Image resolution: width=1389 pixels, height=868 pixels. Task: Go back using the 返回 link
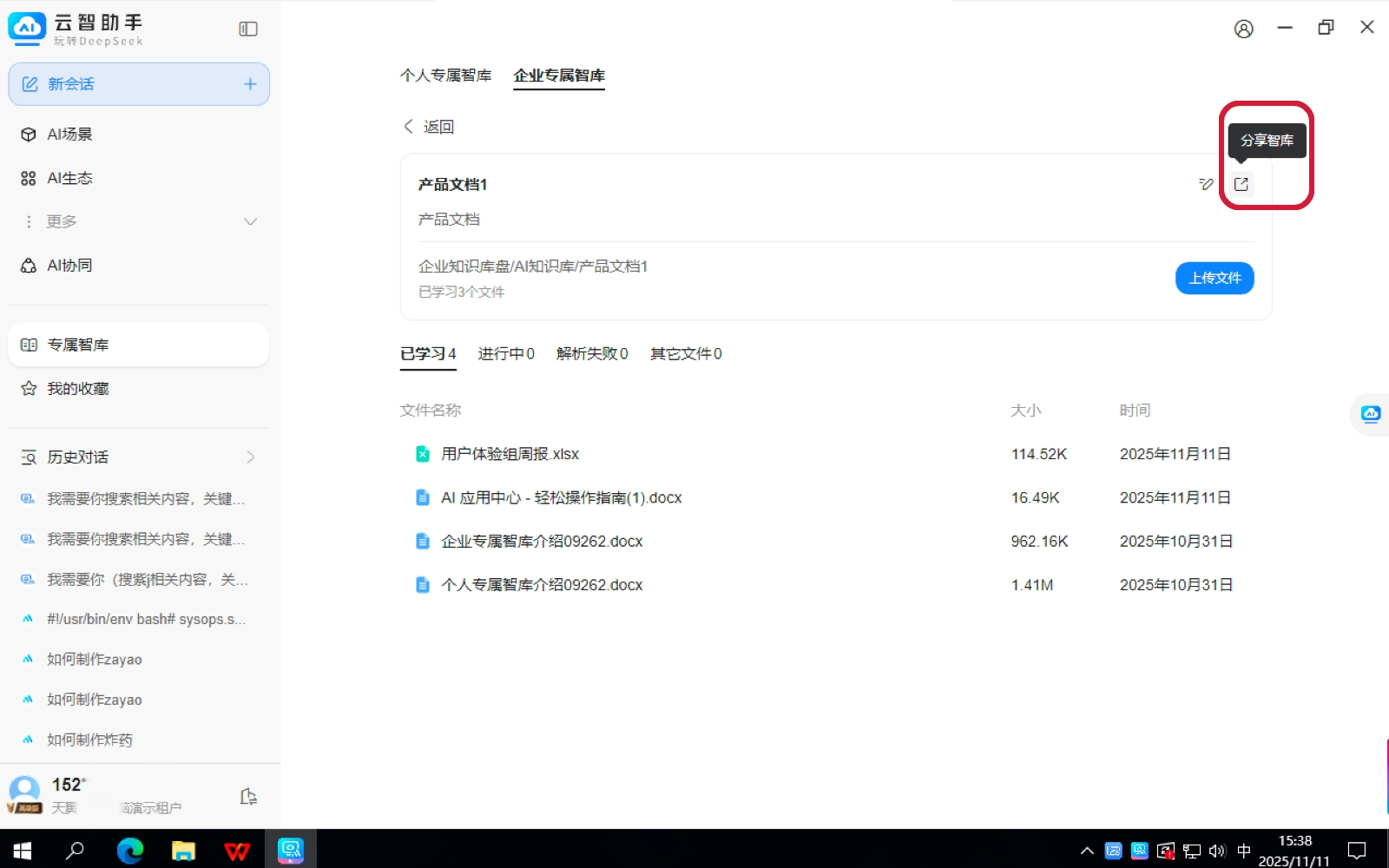pyautogui.click(x=429, y=127)
